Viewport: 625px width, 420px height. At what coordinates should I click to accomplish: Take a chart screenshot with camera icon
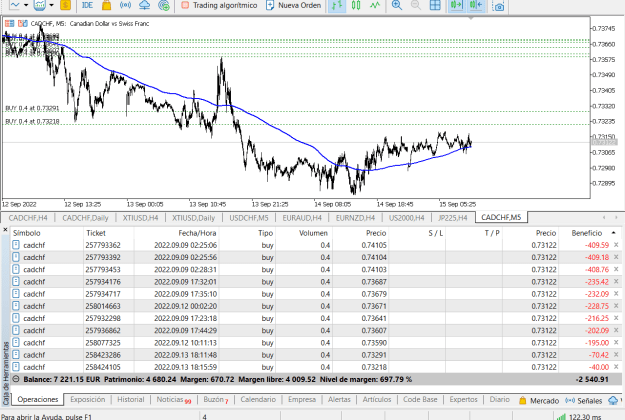pos(498,6)
